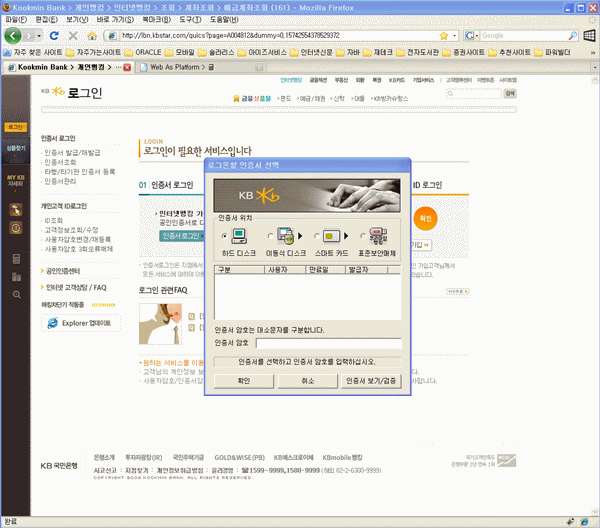Click the 만료일 column header
The image size is (600, 528).
click(x=326, y=270)
